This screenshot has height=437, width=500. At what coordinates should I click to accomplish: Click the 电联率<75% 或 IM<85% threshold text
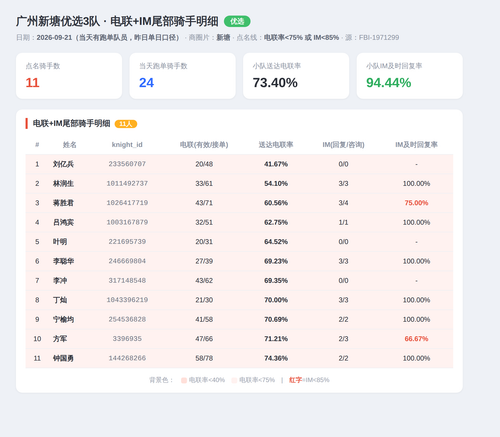point(301,38)
